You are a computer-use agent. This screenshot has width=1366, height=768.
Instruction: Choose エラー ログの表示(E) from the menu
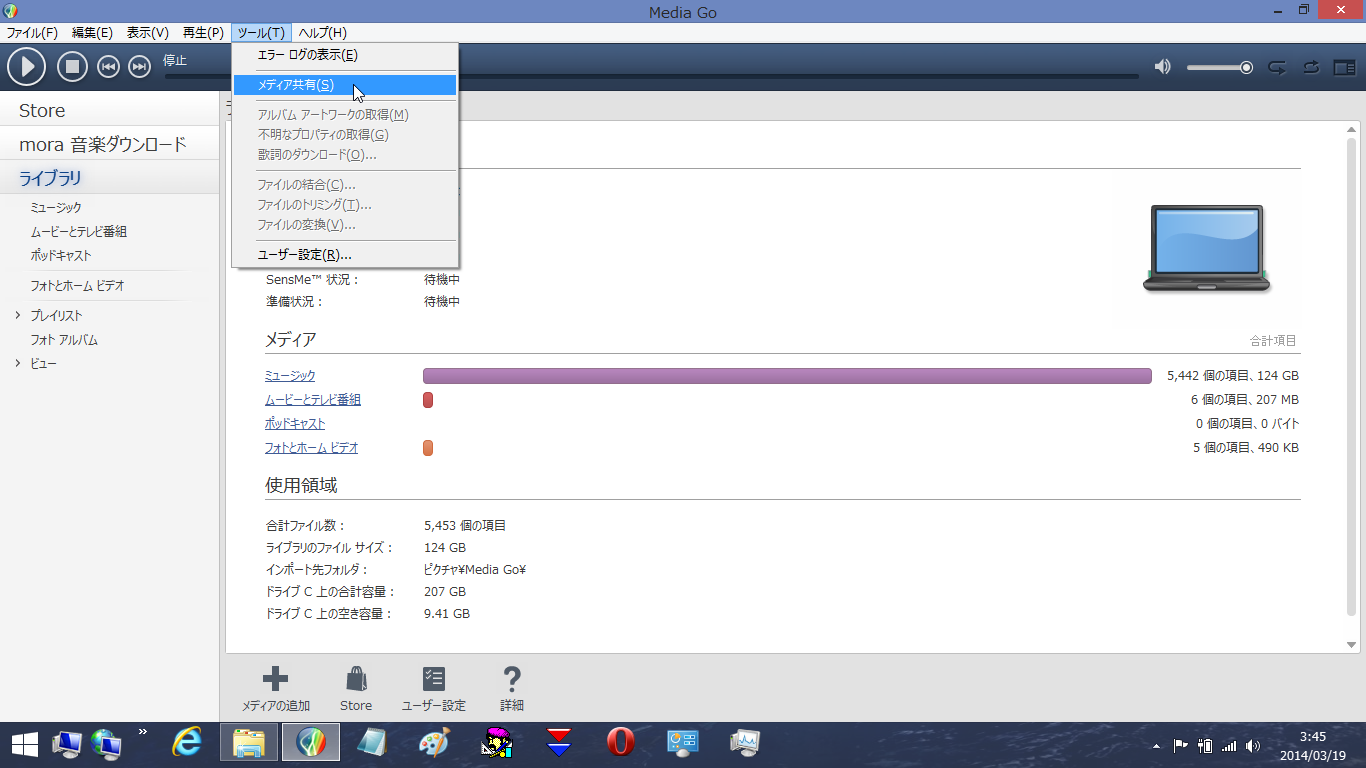click(x=345, y=55)
